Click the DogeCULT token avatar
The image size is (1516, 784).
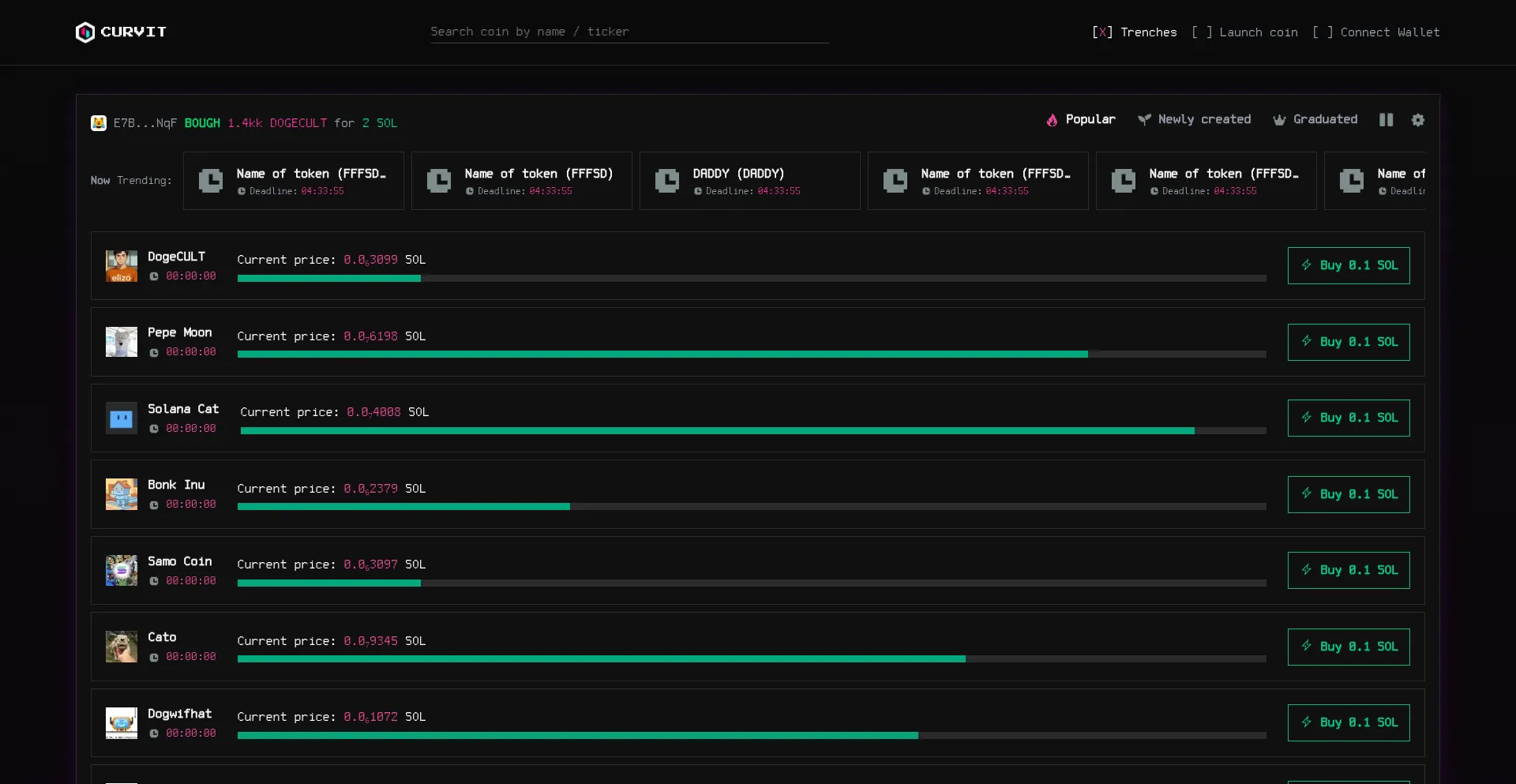pos(122,266)
